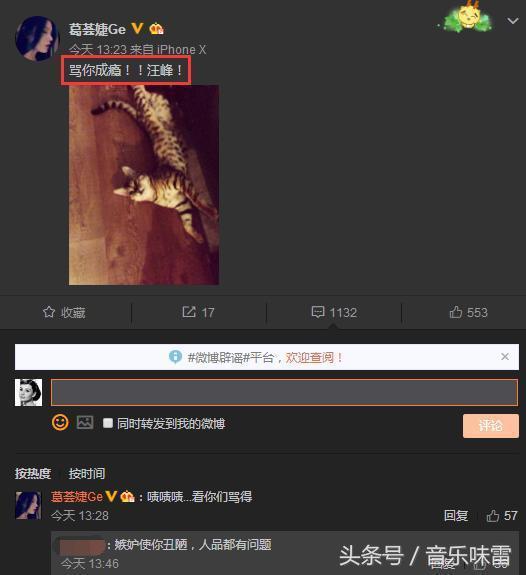This screenshot has width=526, height=575.
Task: Click 回复 to reply to top comment
Action: 456,516
